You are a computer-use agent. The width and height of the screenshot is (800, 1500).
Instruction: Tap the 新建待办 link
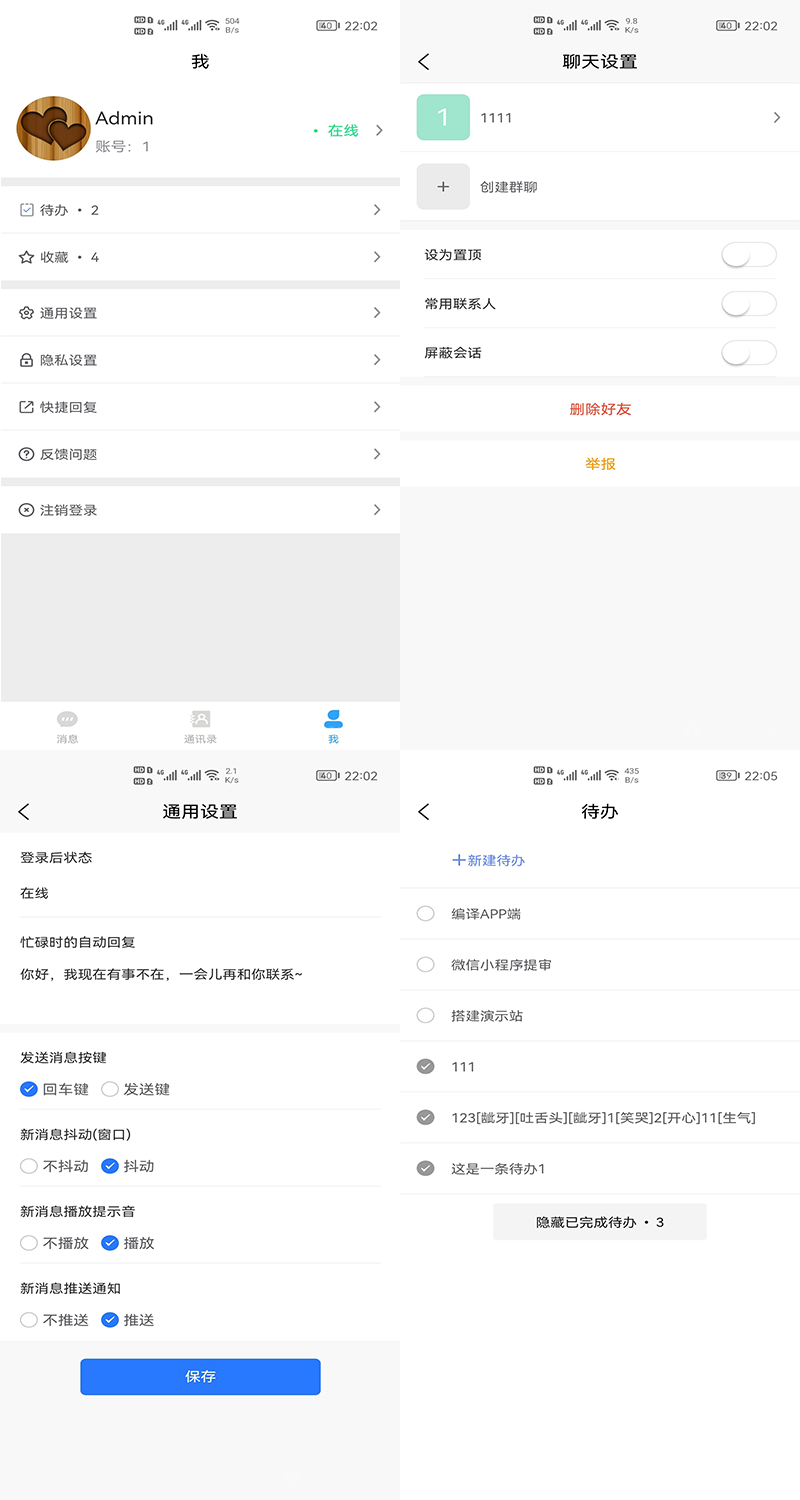click(x=489, y=860)
